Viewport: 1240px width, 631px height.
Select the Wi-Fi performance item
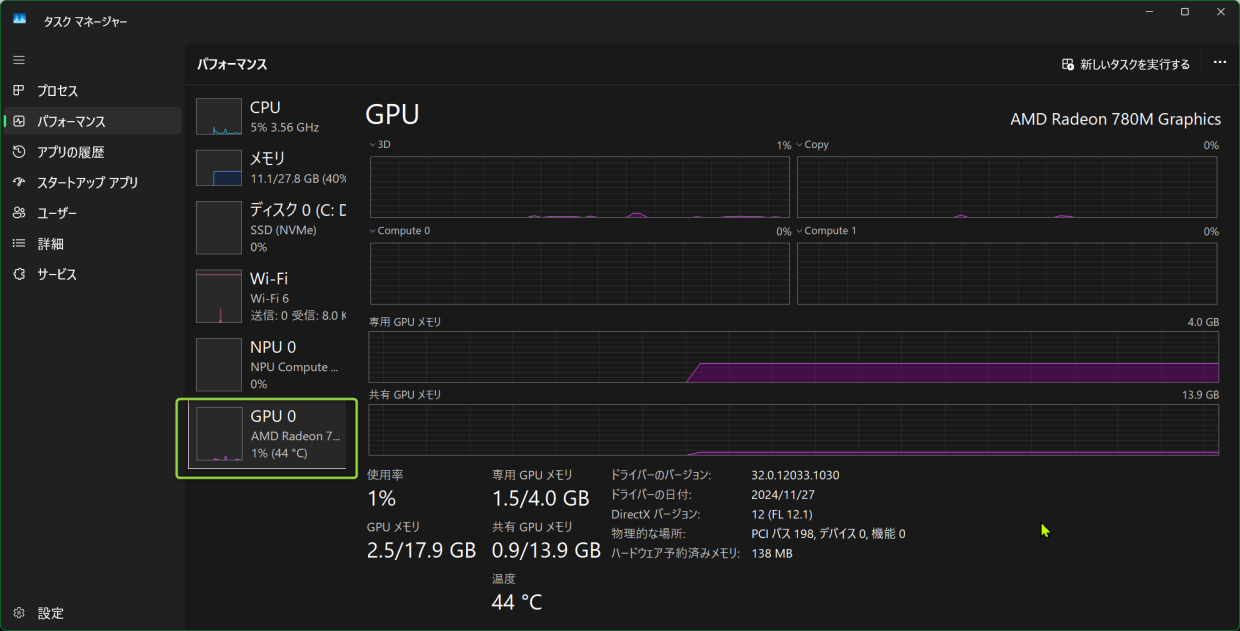267,296
